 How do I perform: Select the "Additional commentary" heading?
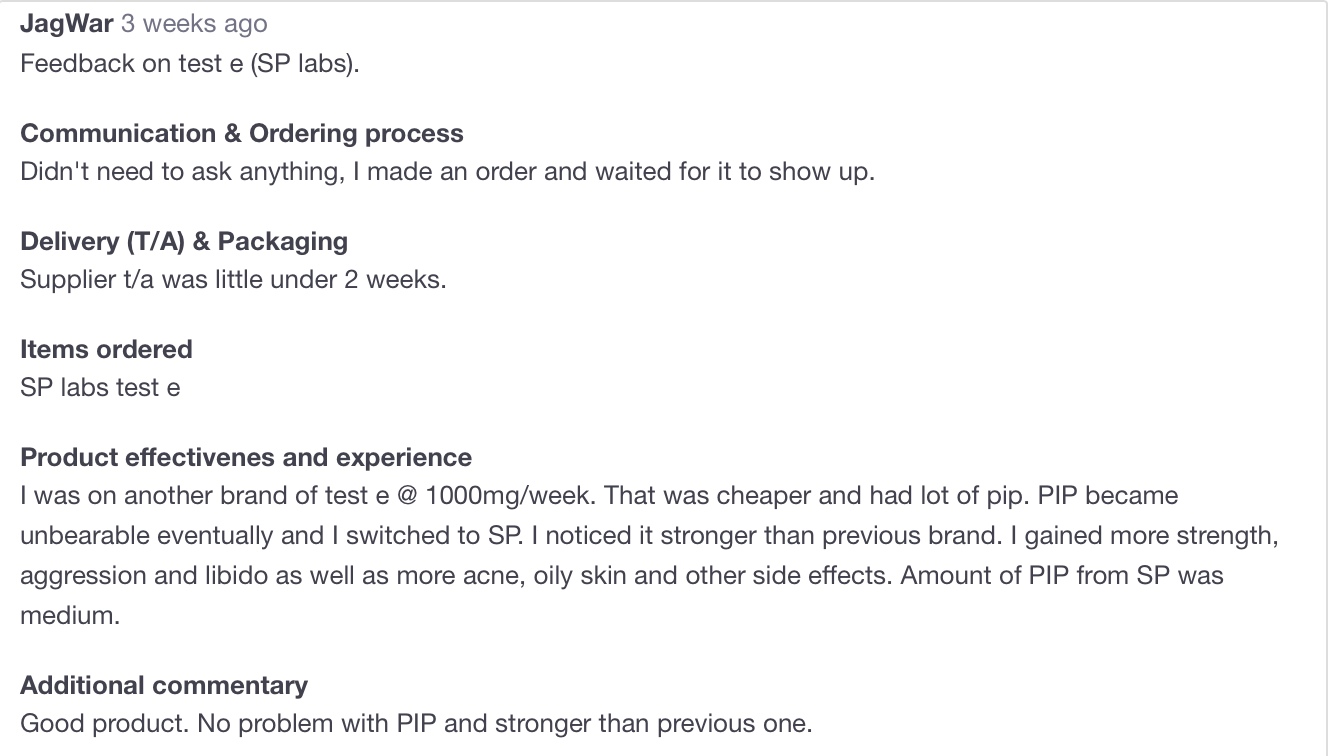coord(164,685)
